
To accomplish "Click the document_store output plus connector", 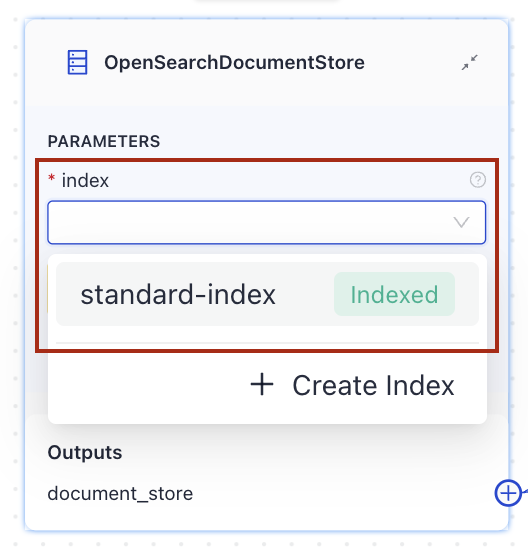I will [x=508, y=493].
